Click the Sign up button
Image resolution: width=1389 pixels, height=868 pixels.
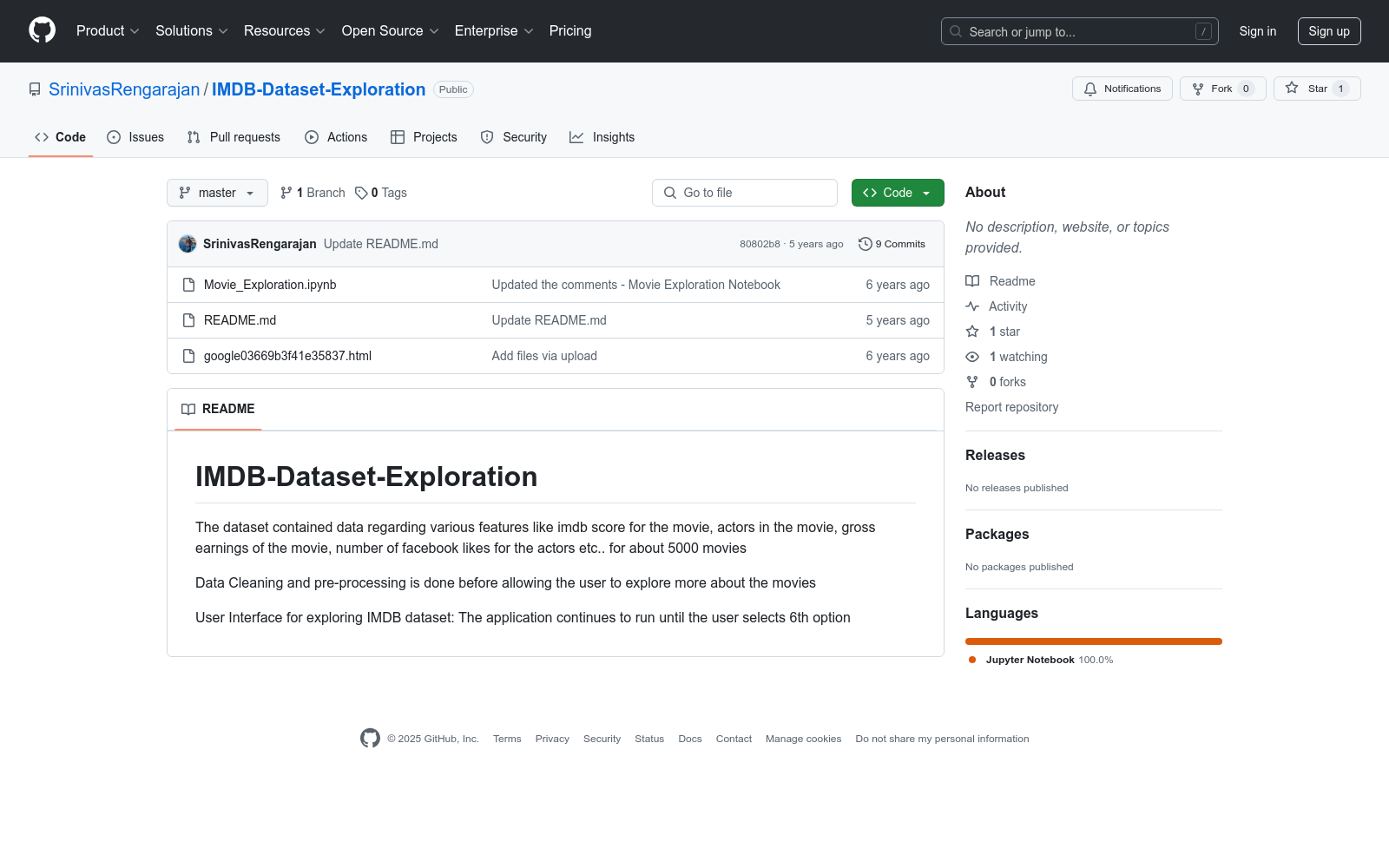click(x=1329, y=31)
